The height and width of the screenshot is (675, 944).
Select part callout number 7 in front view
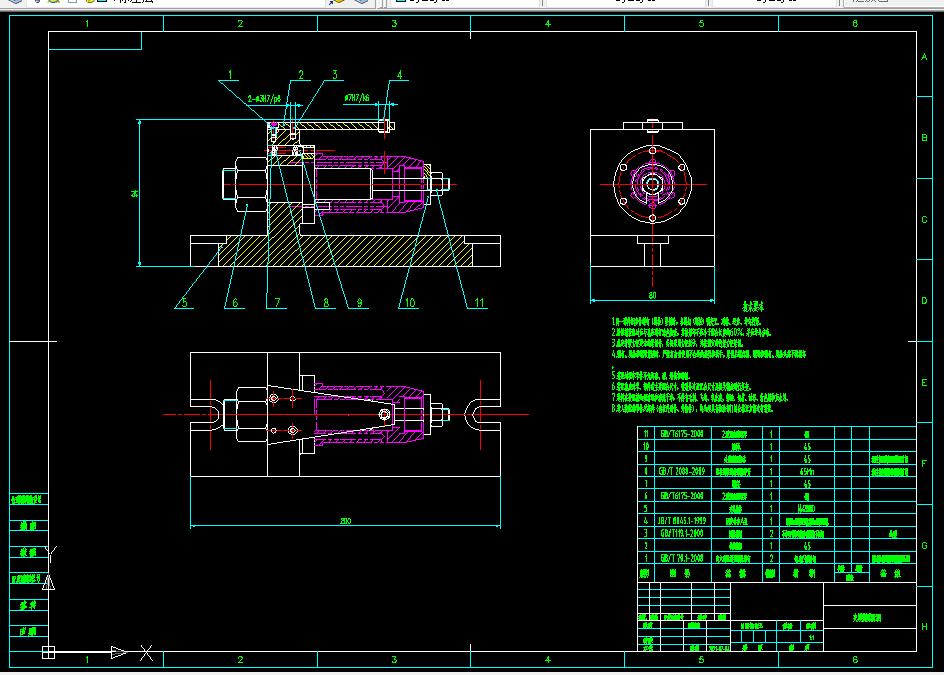point(277,303)
